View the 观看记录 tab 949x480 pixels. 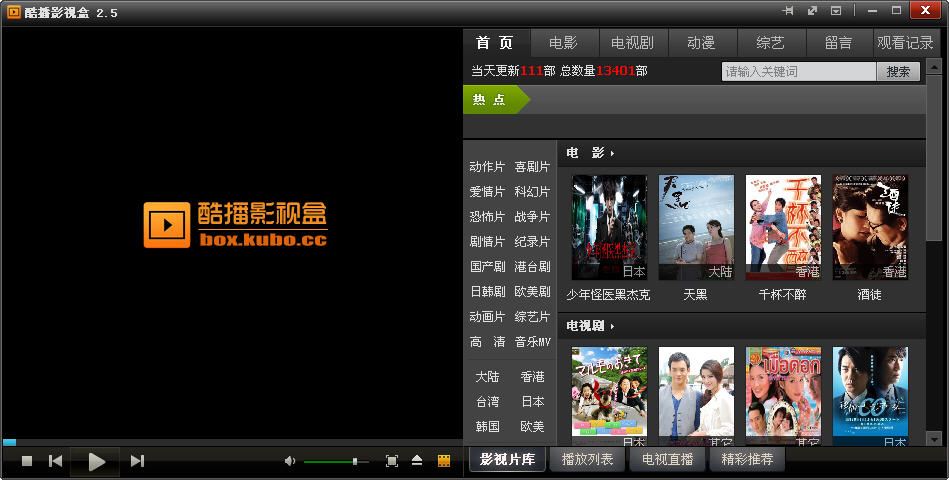[x=906, y=42]
